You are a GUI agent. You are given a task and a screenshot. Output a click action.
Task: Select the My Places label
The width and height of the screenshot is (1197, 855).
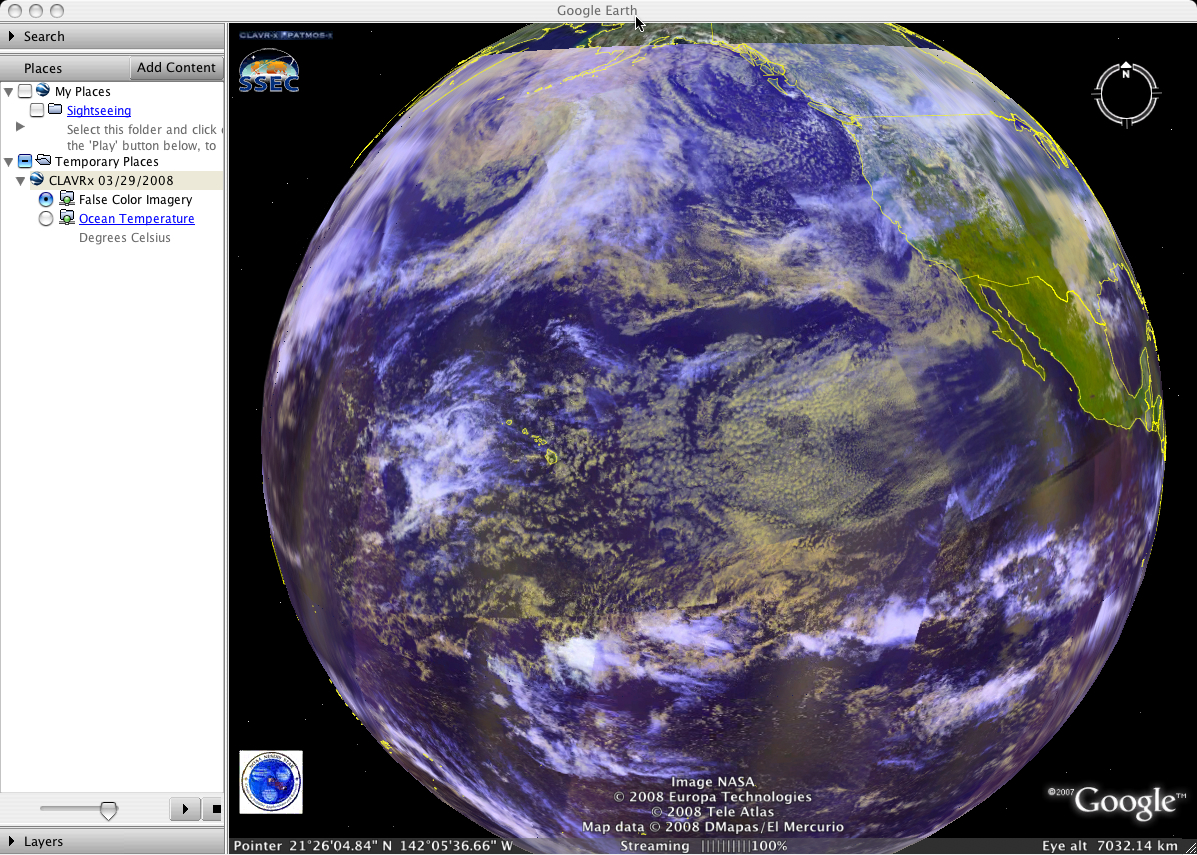pos(82,92)
